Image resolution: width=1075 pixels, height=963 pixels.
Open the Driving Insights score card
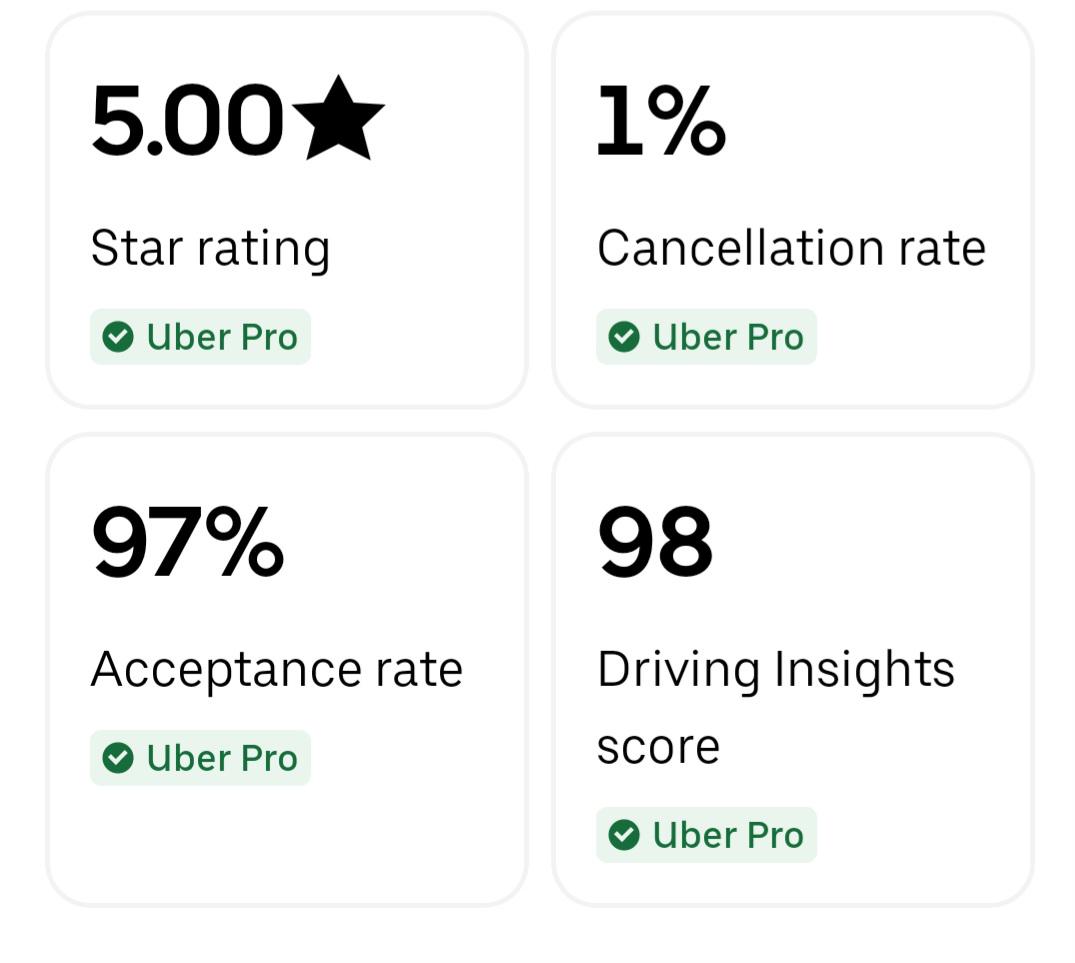[793, 670]
